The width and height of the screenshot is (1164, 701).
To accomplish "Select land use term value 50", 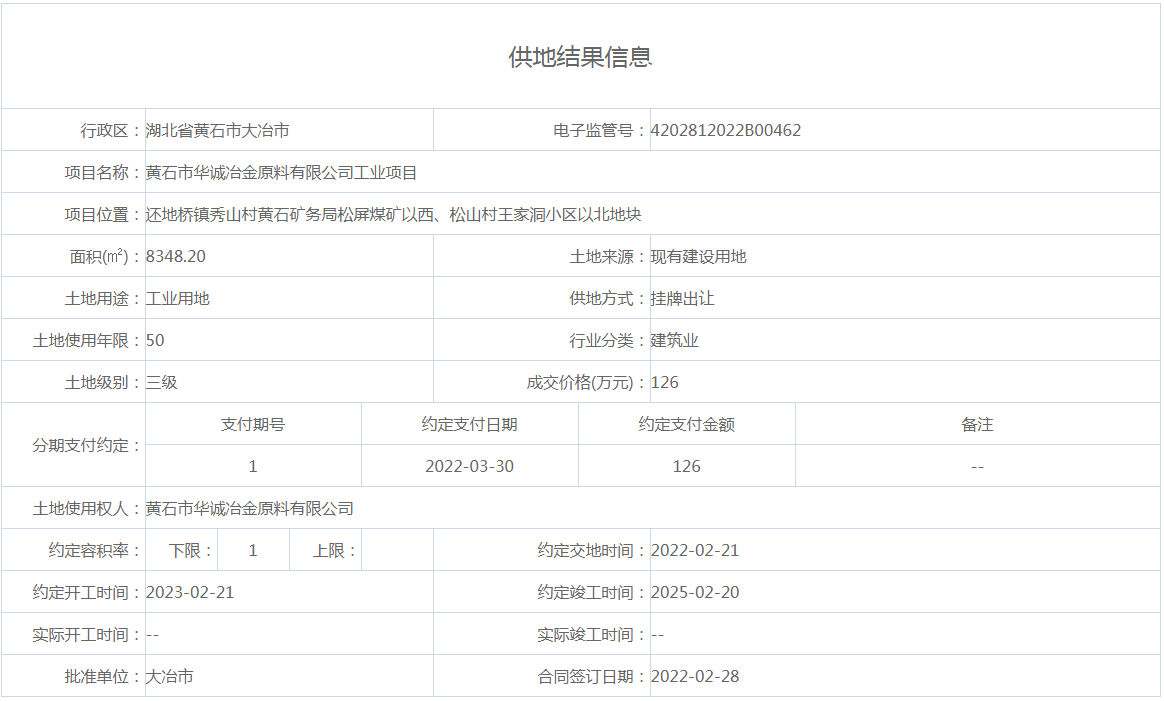I will click(x=155, y=341).
